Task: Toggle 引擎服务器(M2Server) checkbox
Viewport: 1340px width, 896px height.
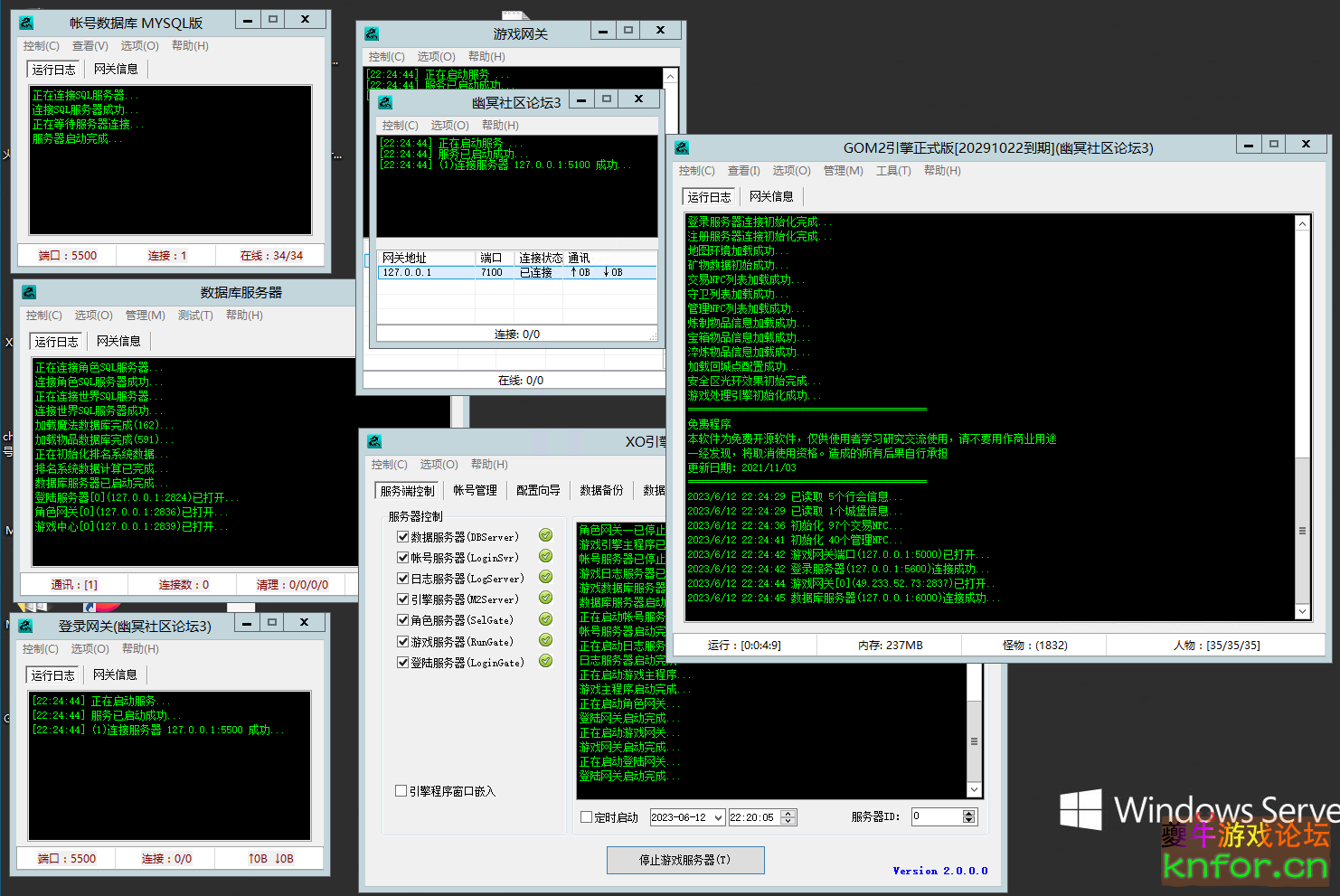Action: 402,599
